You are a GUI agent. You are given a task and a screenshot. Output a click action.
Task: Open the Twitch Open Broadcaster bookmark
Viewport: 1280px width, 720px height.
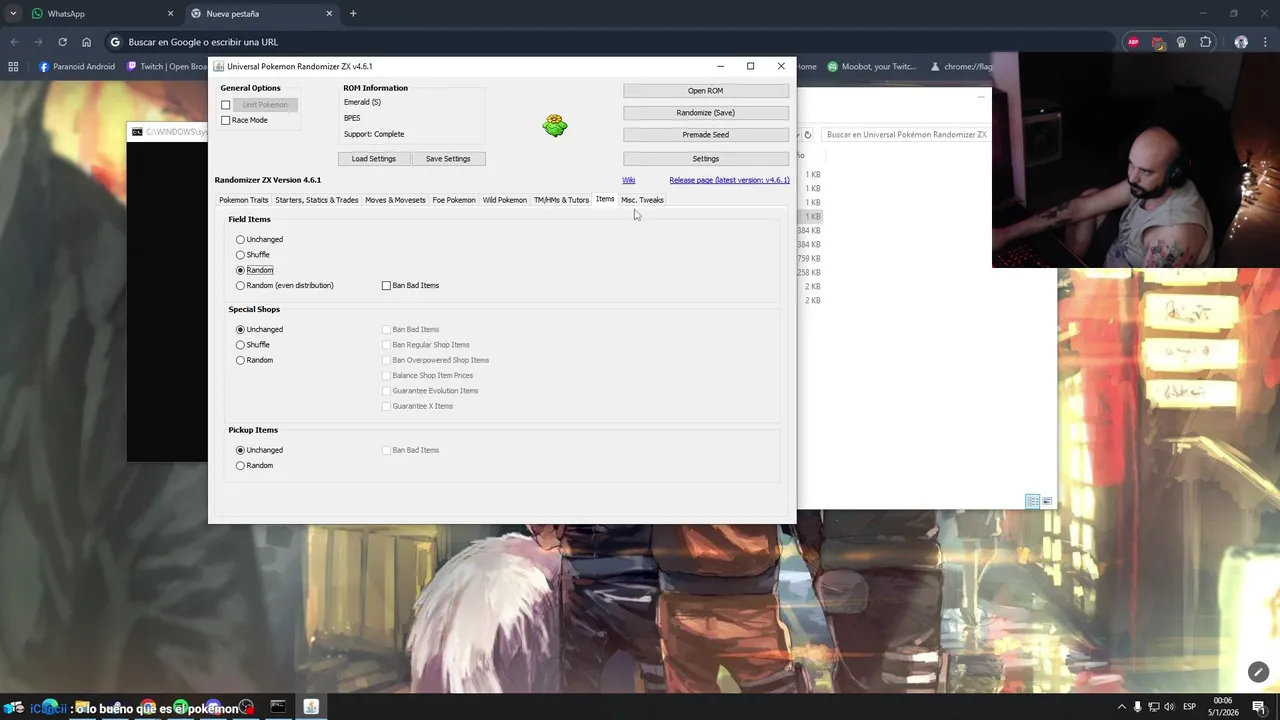point(167,67)
